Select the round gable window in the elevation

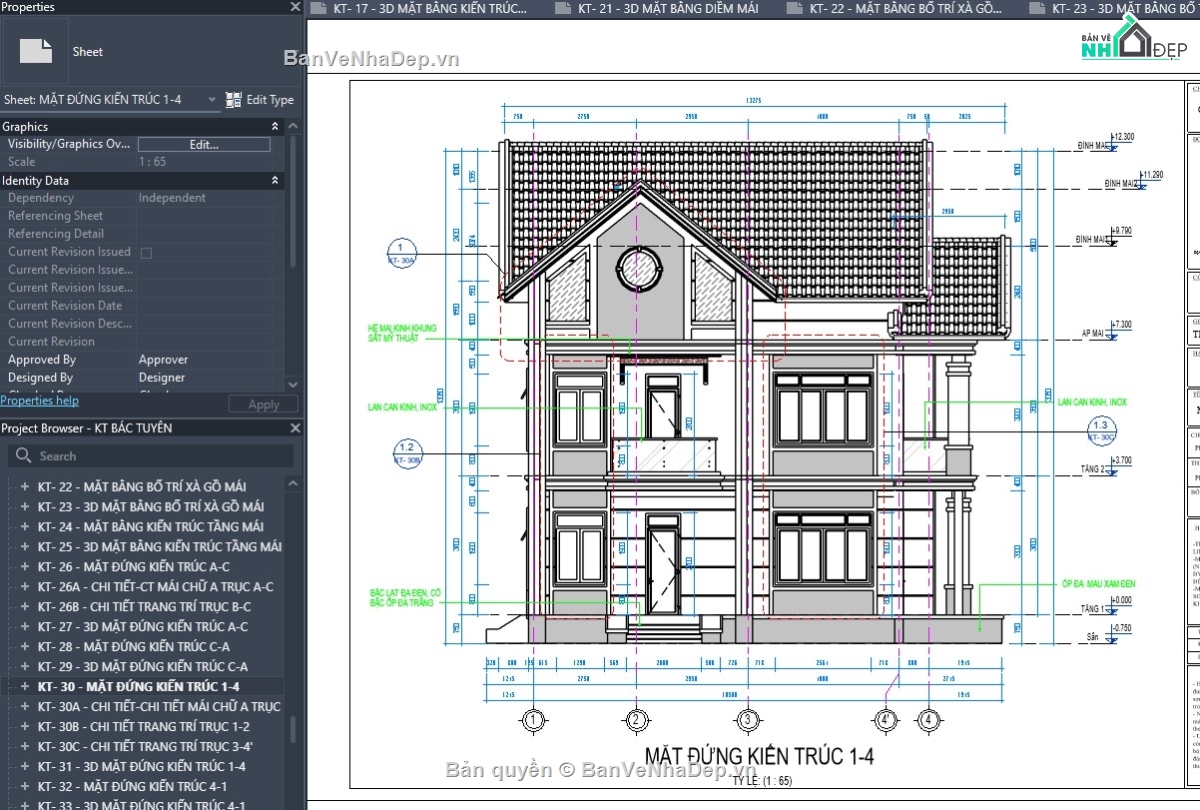pos(639,268)
